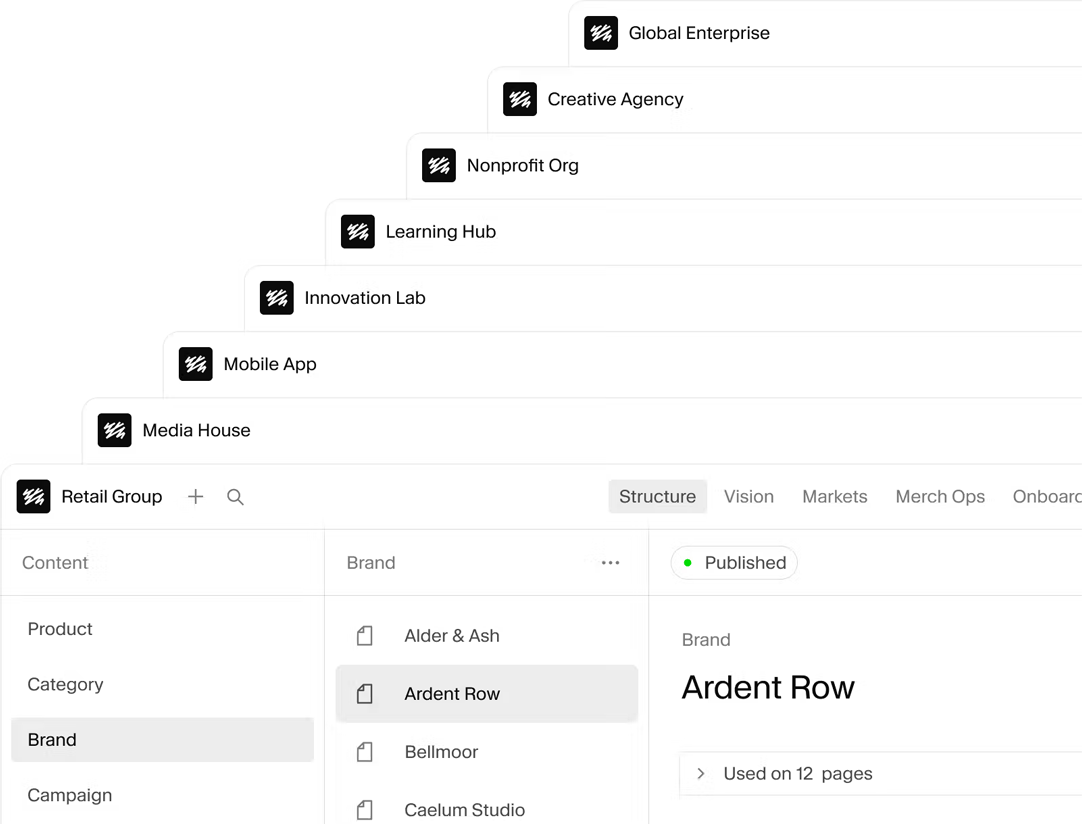Image resolution: width=1082 pixels, height=824 pixels.
Task: Click the Brand label above the title
Action: coord(706,640)
